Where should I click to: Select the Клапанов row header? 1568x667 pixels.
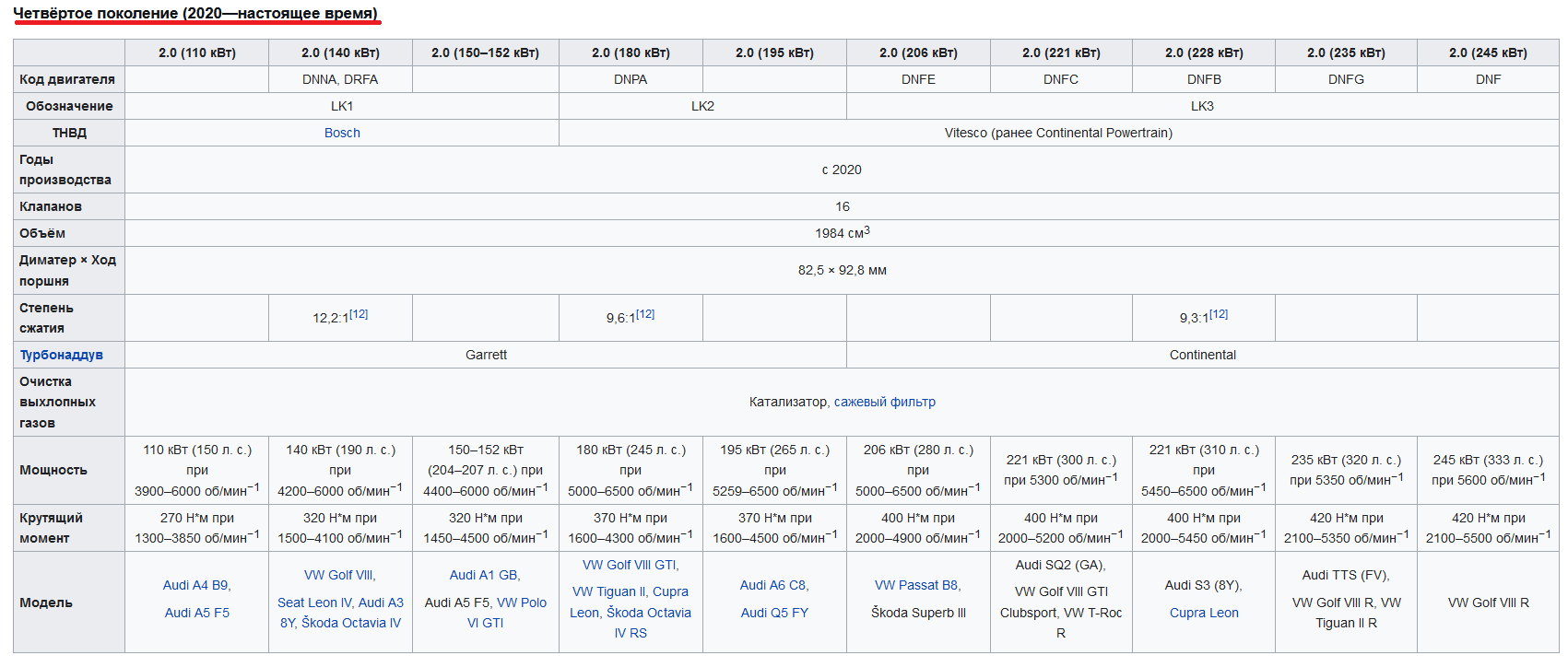[69, 206]
